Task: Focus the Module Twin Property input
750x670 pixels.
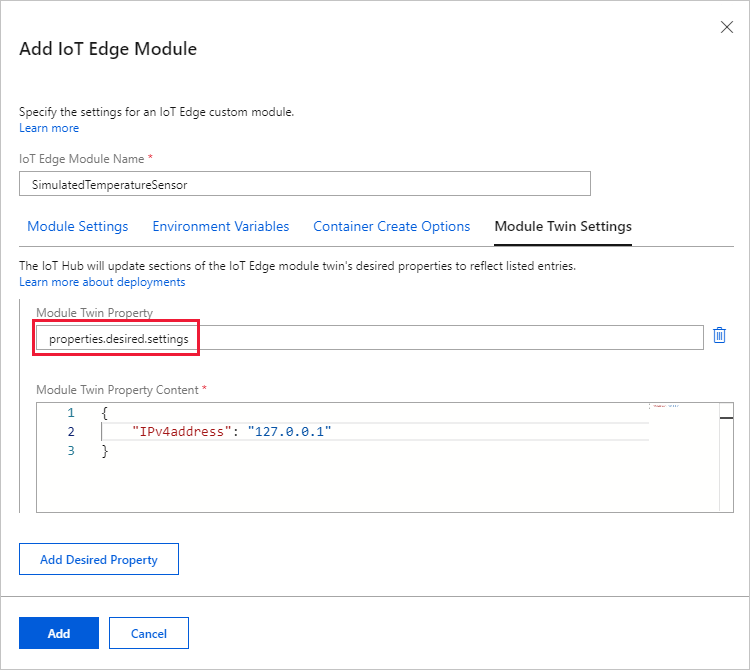Action: 370,338
